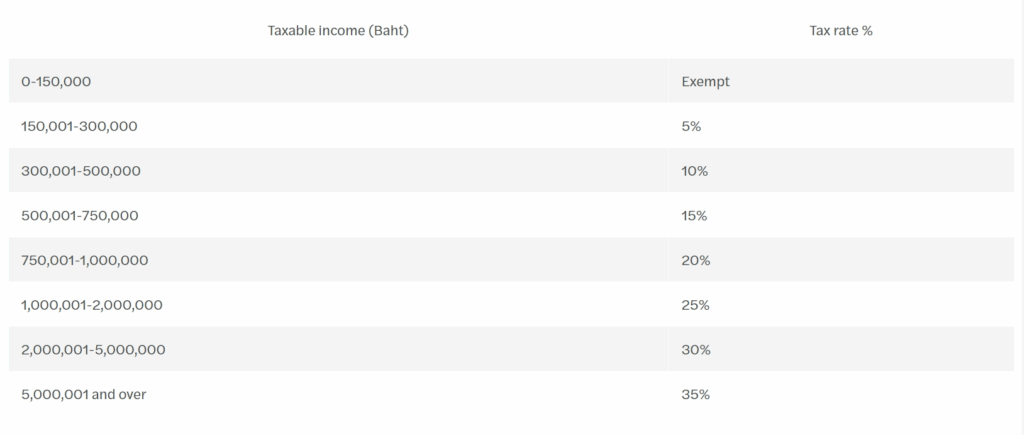Select the 2,000,001-5,000,000 income cell
This screenshot has width=1024, height=435.
point(338,349)
